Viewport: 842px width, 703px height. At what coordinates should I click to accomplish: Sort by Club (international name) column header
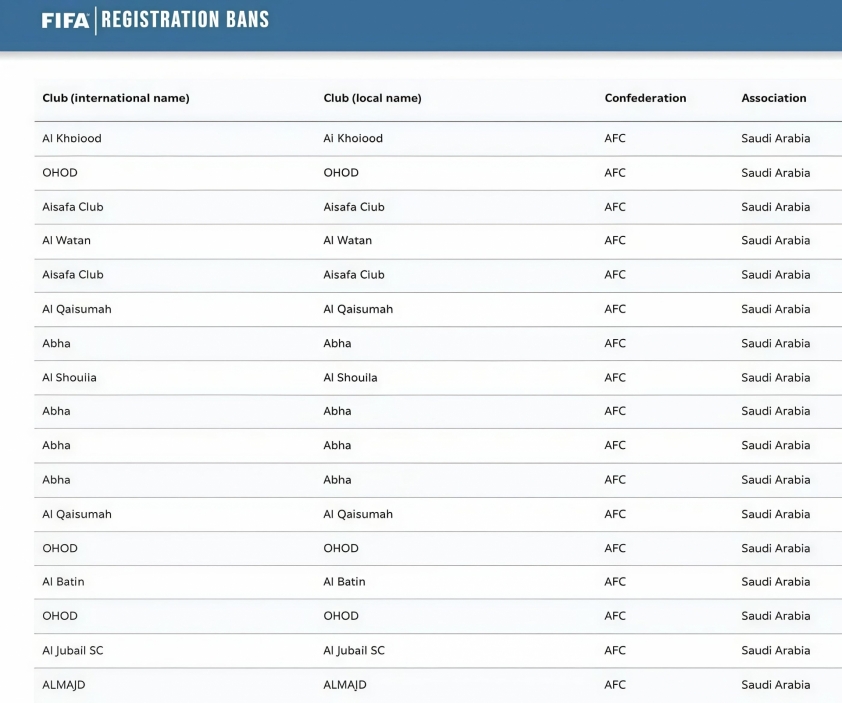116,98
